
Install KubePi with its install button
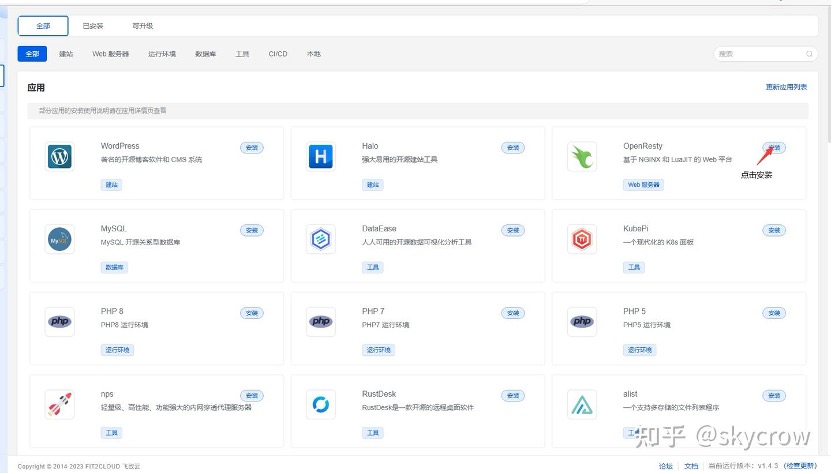point(774,230)
